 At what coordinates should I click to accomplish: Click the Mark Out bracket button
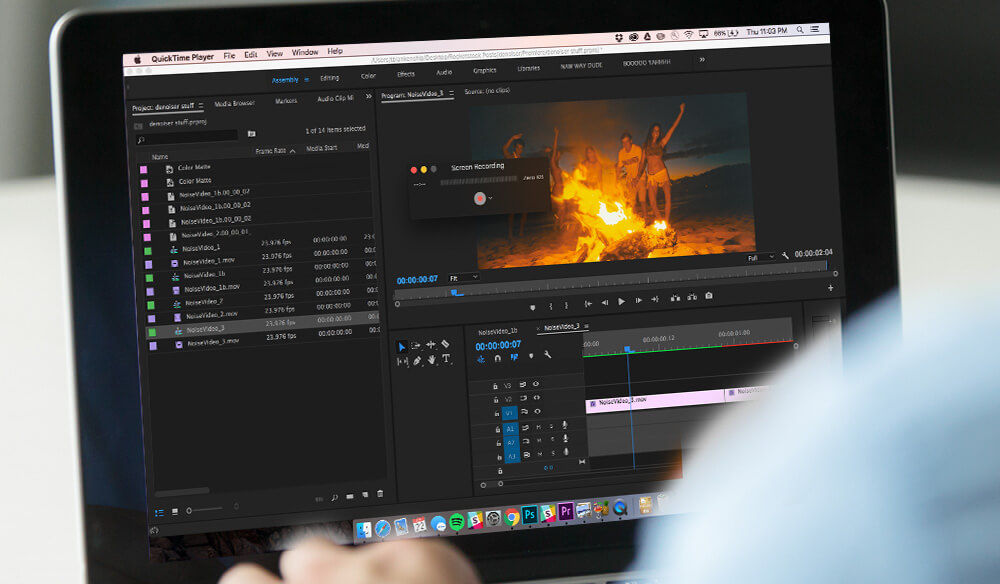pos(566,305)
